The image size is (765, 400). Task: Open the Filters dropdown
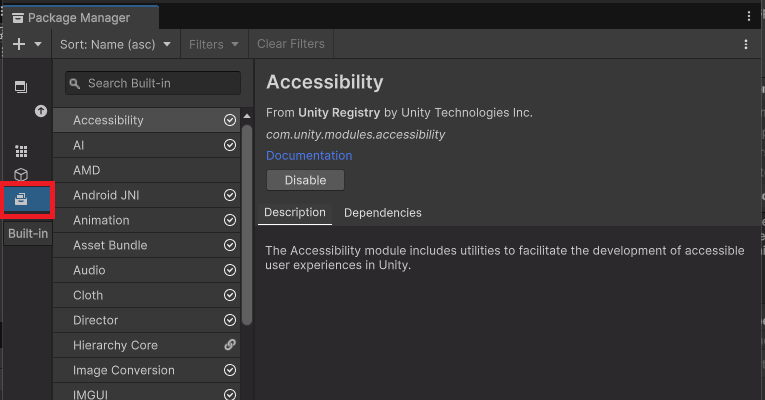(x=214, y=44)
